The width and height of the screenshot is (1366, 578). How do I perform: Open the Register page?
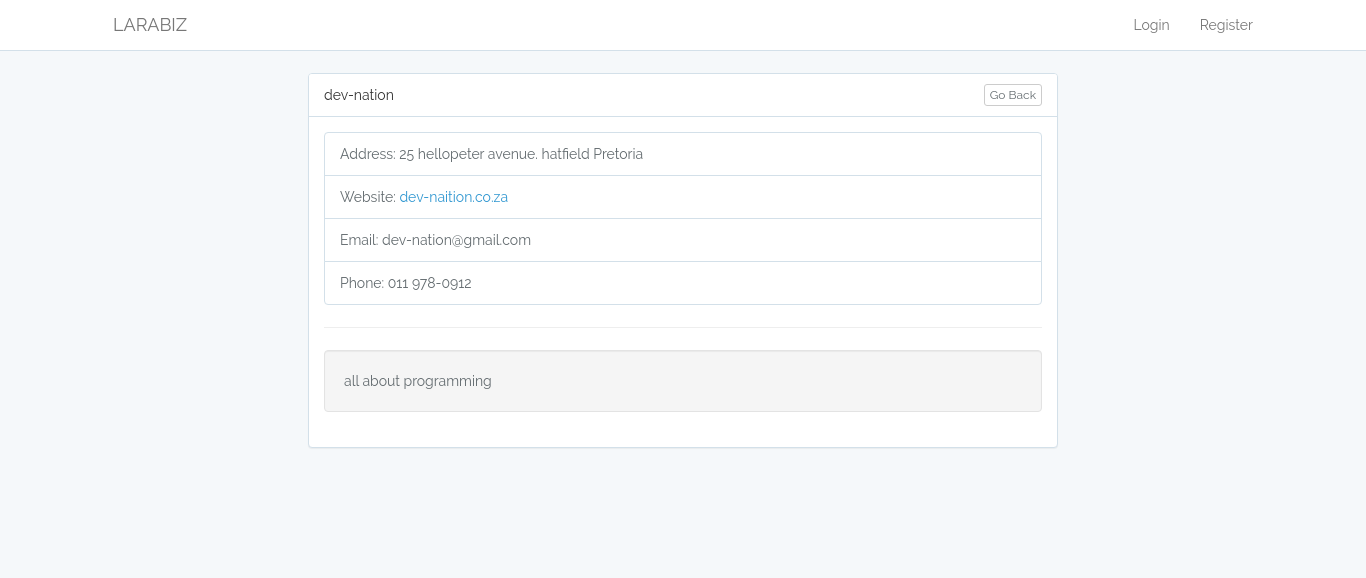coord(1225,25)
